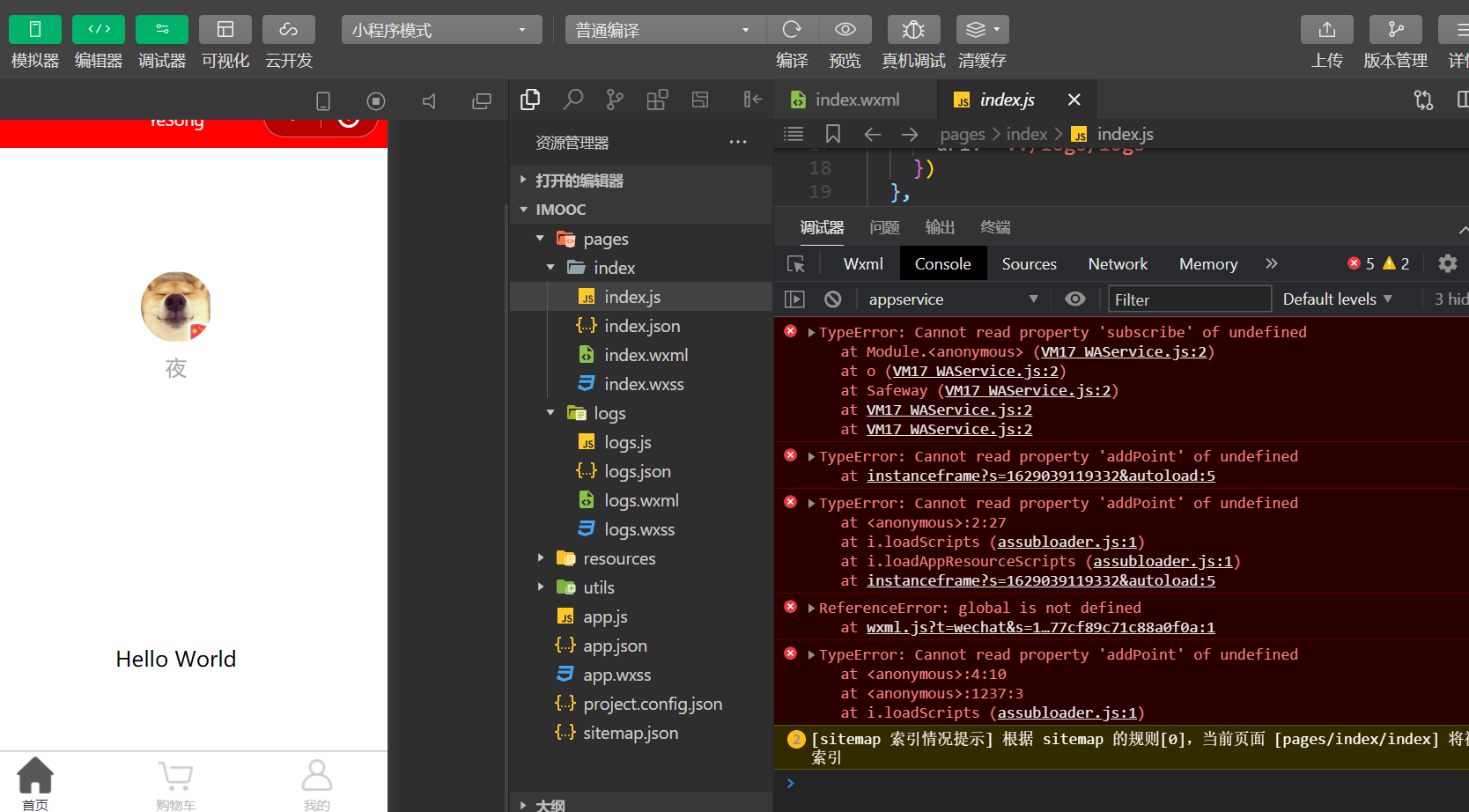Screen dimensions: 1469x812
Task: Show more devtools tabs chevron
Action: click(1272, 263)
